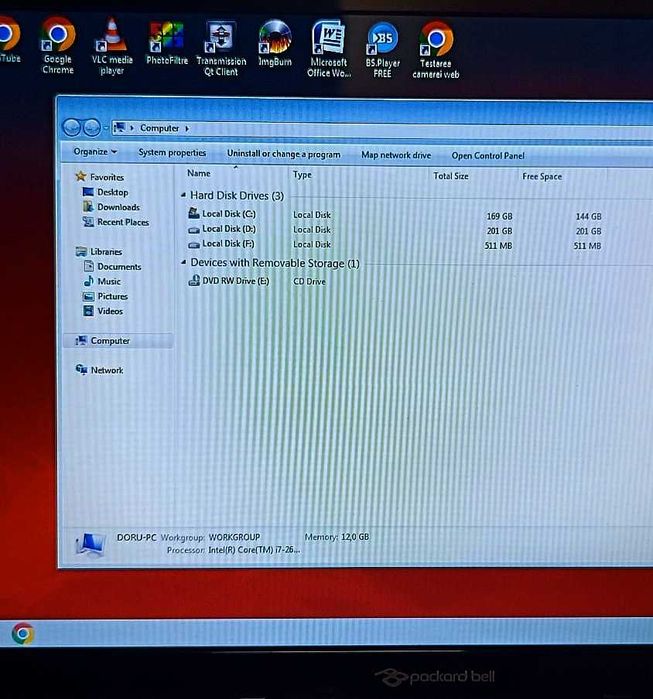The height and width of the screenshot is (699, 653).
Task: Collapse Devices with Removable Storage group
Action: click(x=183, y=263)
